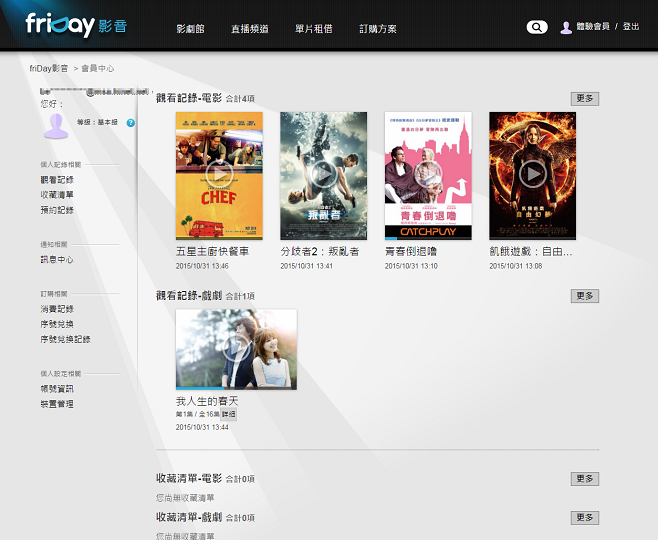This screenshot has height=540, width=658.
Task: Play the CHEF movie via play icon
Action: [219, 174]
